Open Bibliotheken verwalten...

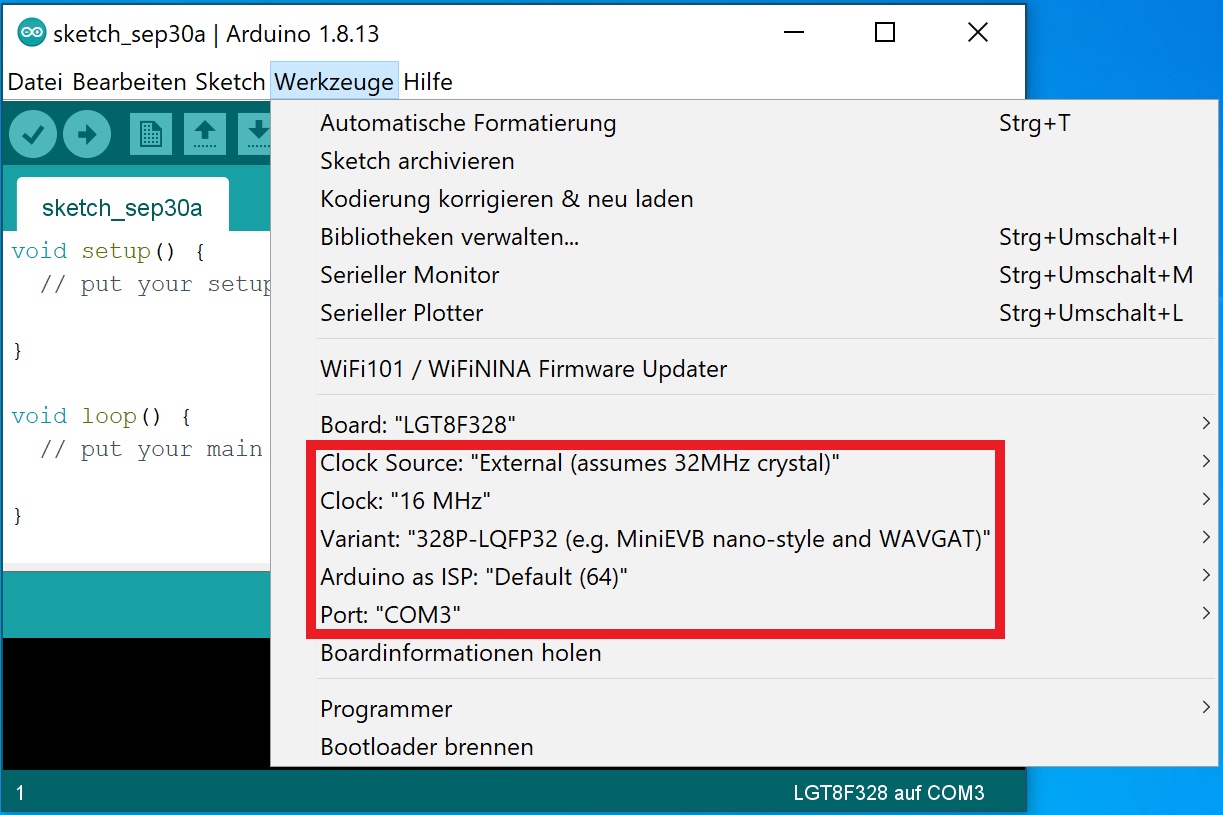pyautogui.click(x=745, y=237)
